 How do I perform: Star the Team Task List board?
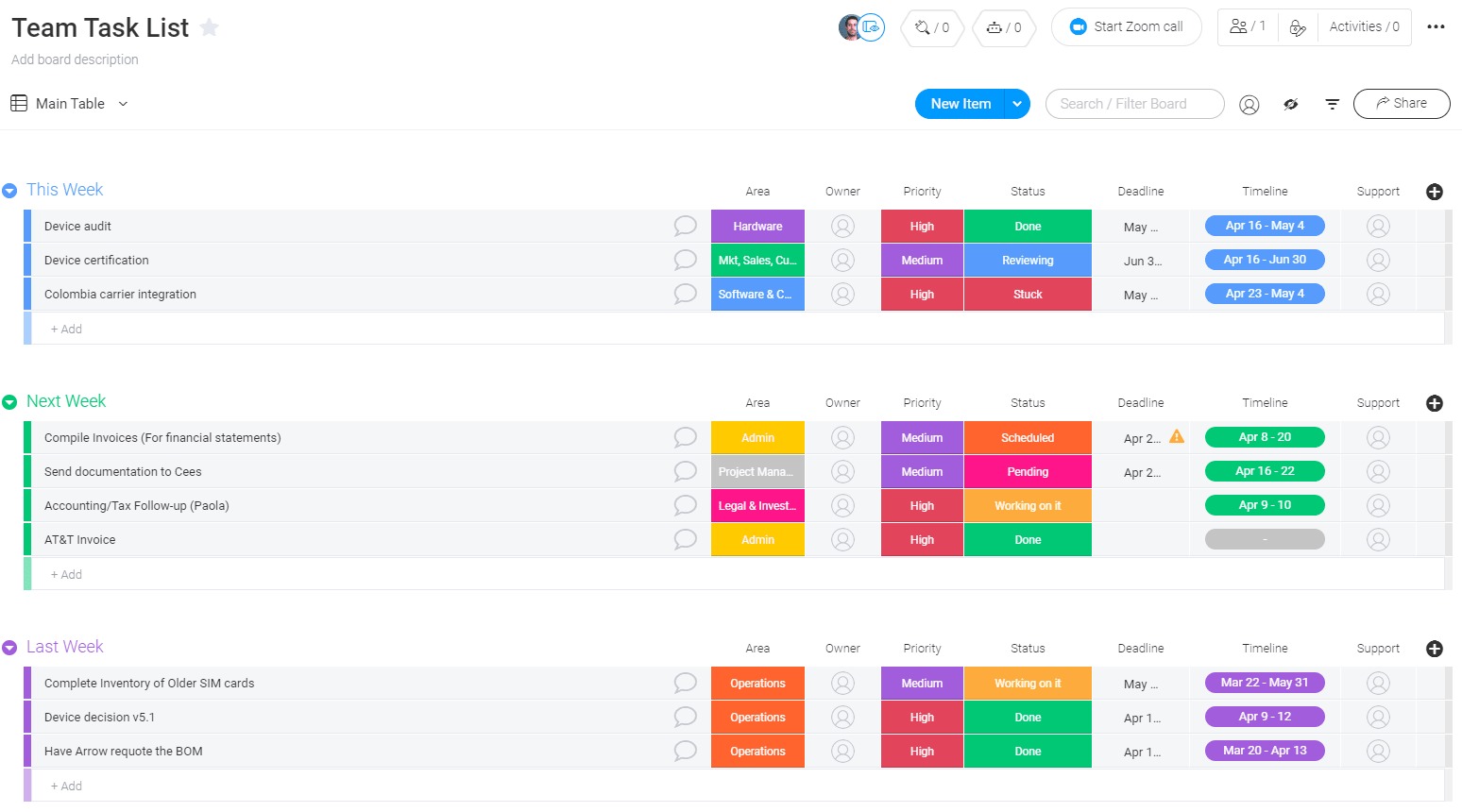click(210, 27)
